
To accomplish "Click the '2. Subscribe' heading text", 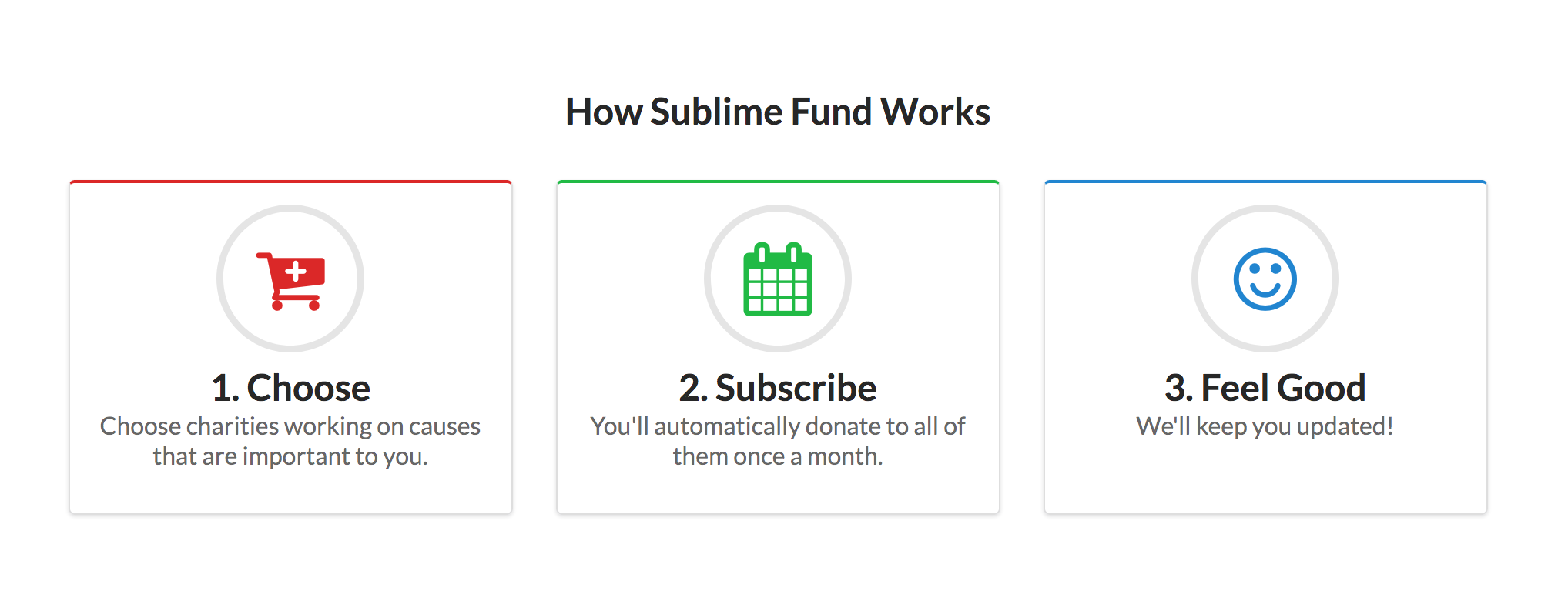I will [779, 388].
